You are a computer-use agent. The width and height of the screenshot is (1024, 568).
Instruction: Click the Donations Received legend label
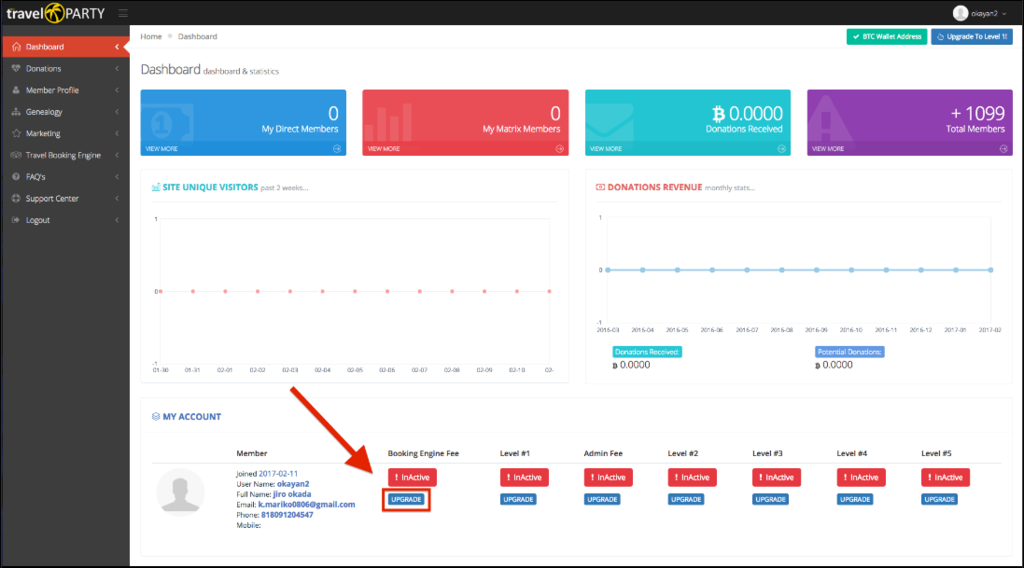coord(647,352)
